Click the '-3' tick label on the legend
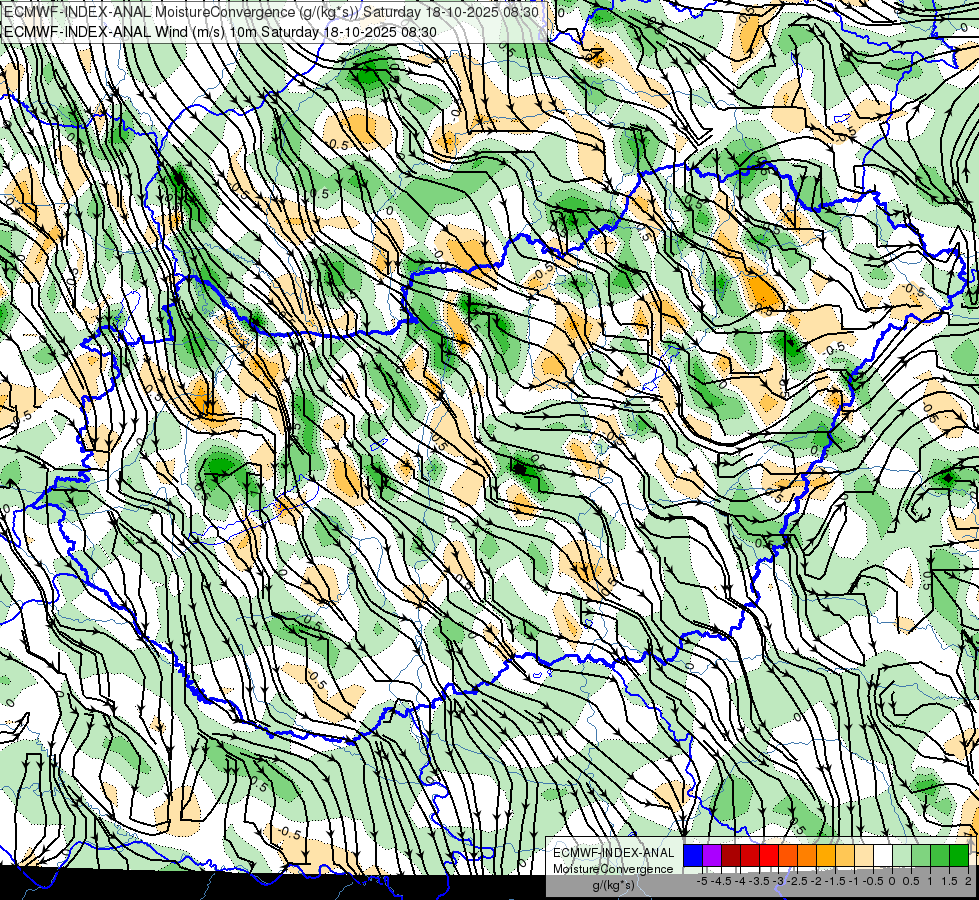 tap(779, 881)
